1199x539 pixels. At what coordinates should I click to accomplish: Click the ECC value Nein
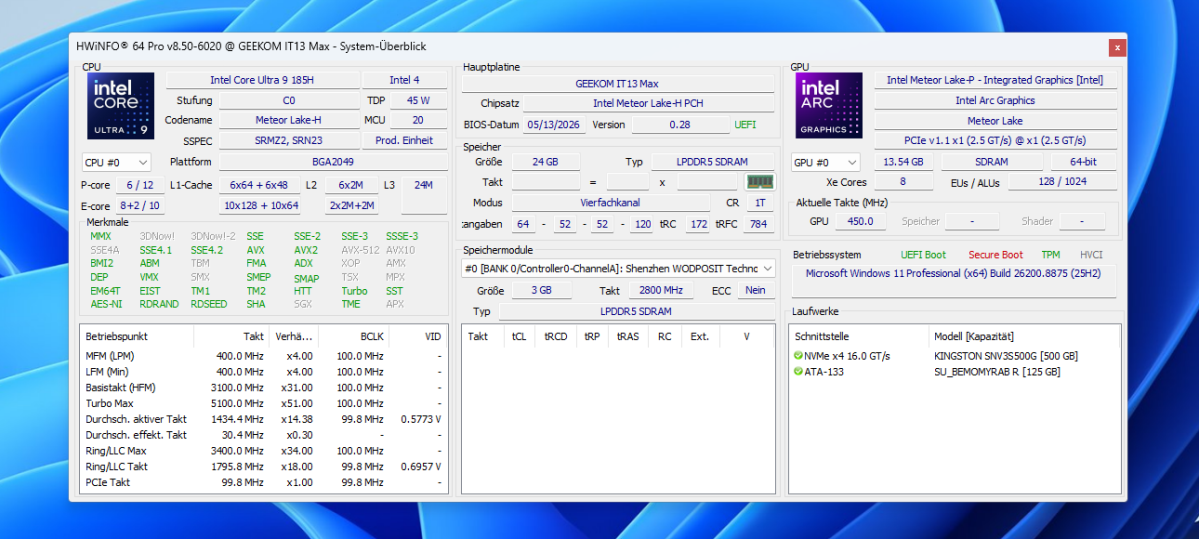[755, 291]
